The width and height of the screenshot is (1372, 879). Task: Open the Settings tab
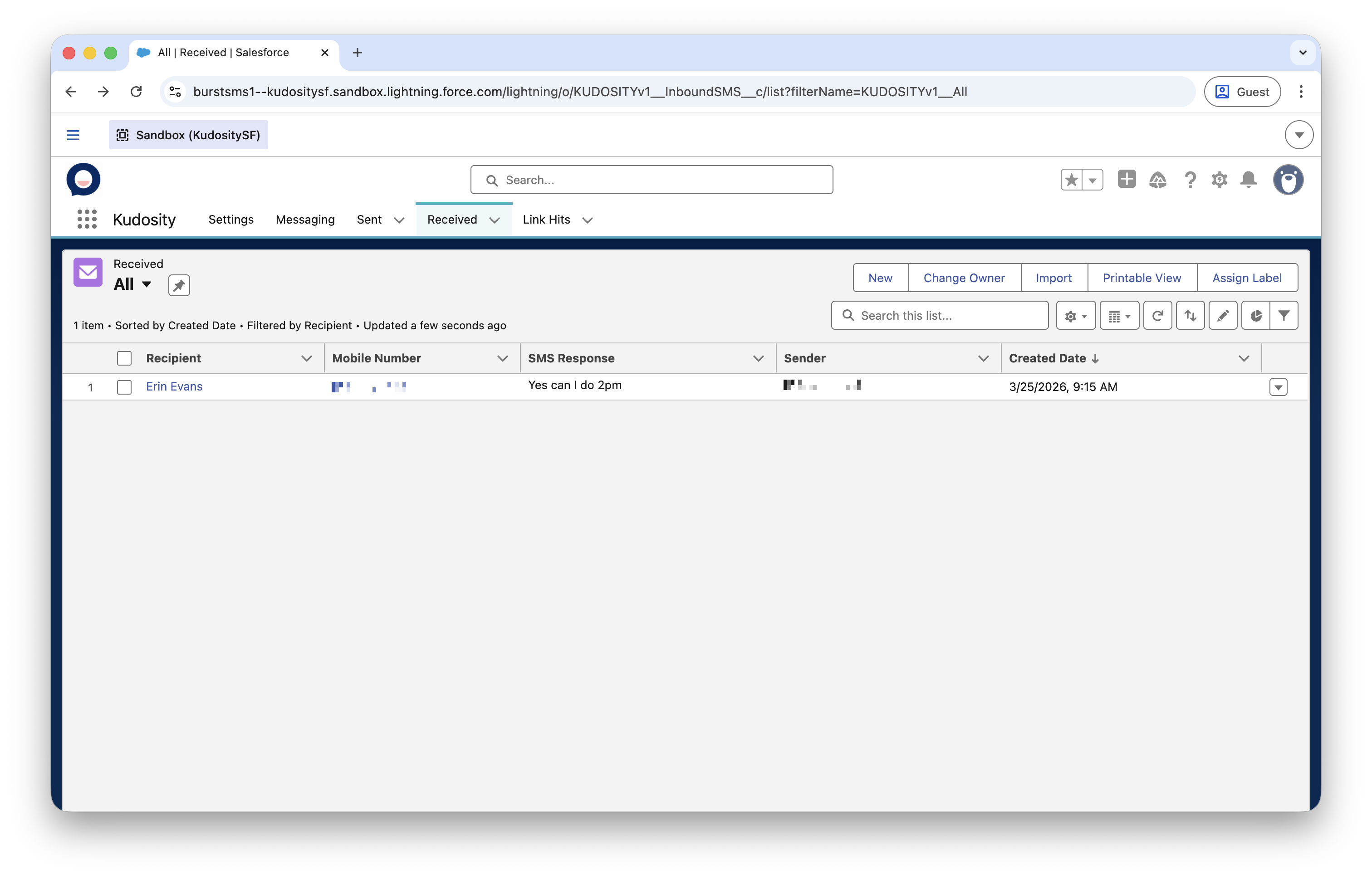[230, 220]
